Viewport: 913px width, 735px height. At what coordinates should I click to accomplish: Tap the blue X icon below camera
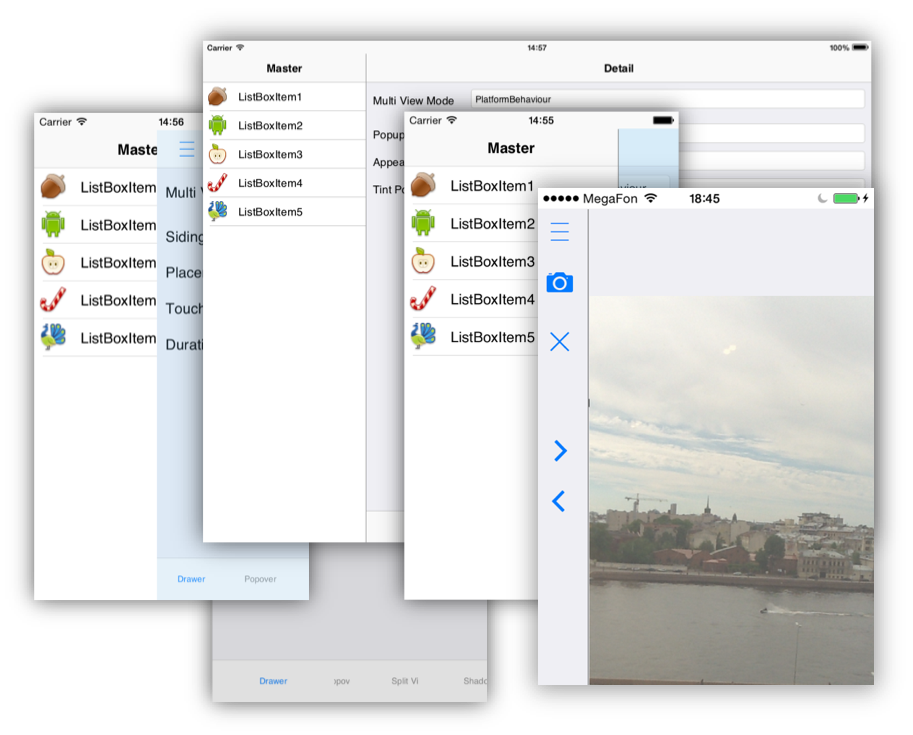pos(560,342)
